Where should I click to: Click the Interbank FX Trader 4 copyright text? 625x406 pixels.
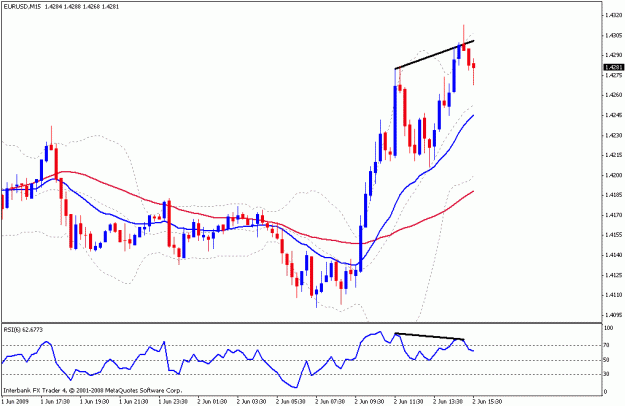pos(93,390)
